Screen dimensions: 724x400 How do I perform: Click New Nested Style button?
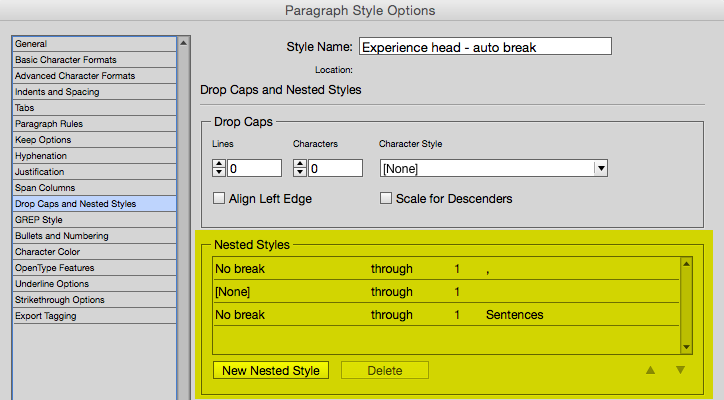click(271, 370)
